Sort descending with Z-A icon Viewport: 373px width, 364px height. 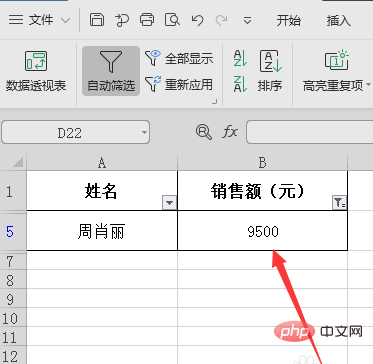240,84
